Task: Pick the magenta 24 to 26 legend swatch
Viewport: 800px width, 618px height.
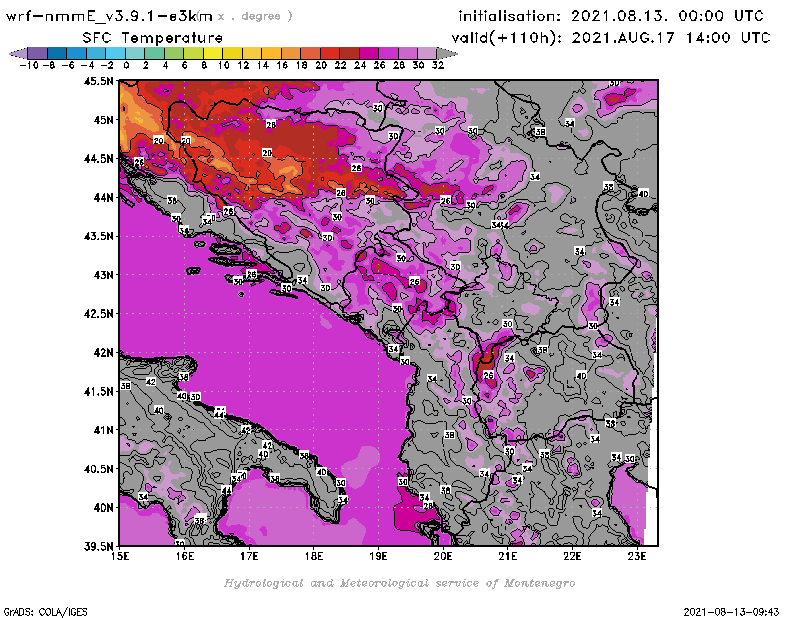Action: (369, 53)
